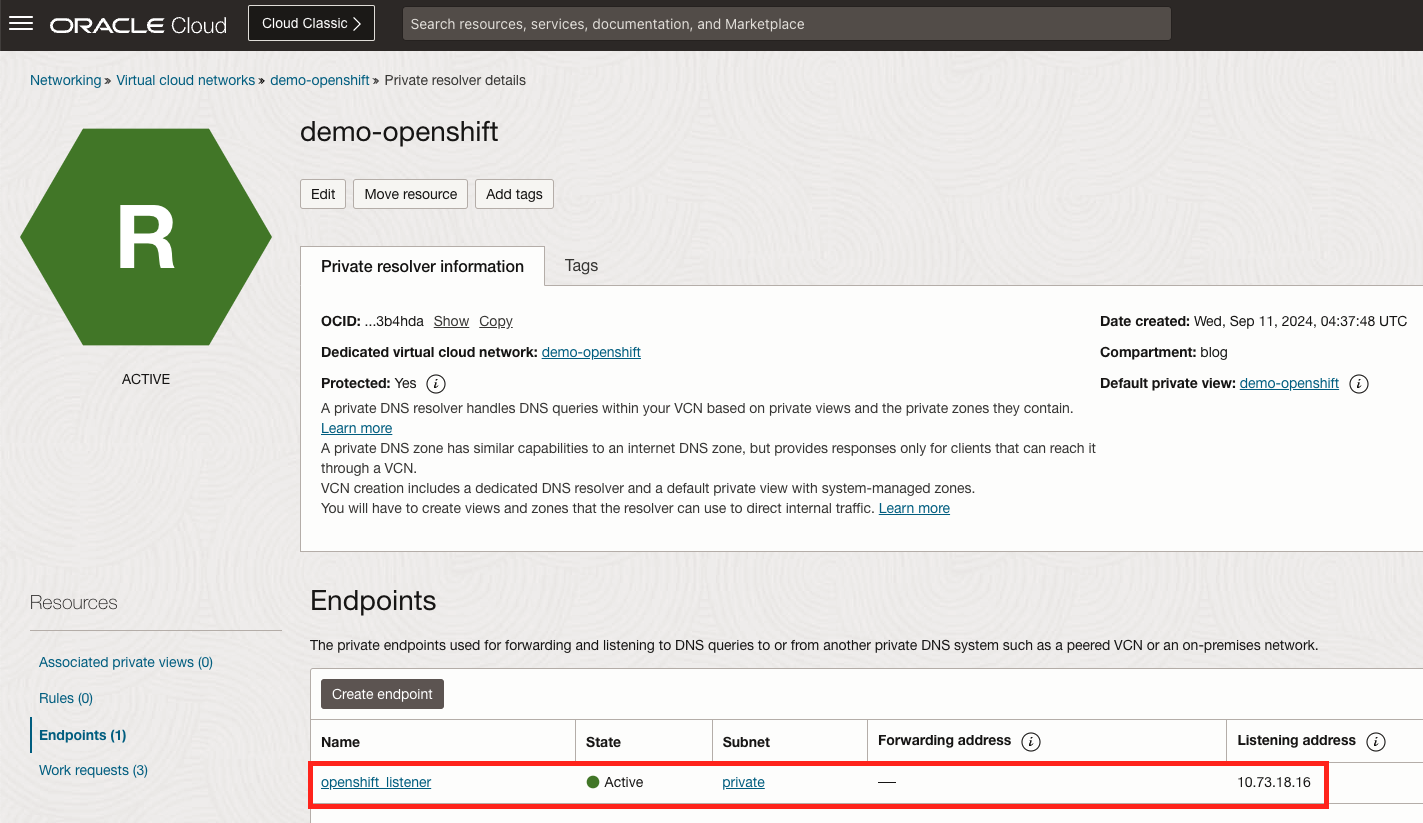The width and height of the screenshot is (1423, 823).
Task: Click the Cloud Classic button
Action: (x=311, y=23)
